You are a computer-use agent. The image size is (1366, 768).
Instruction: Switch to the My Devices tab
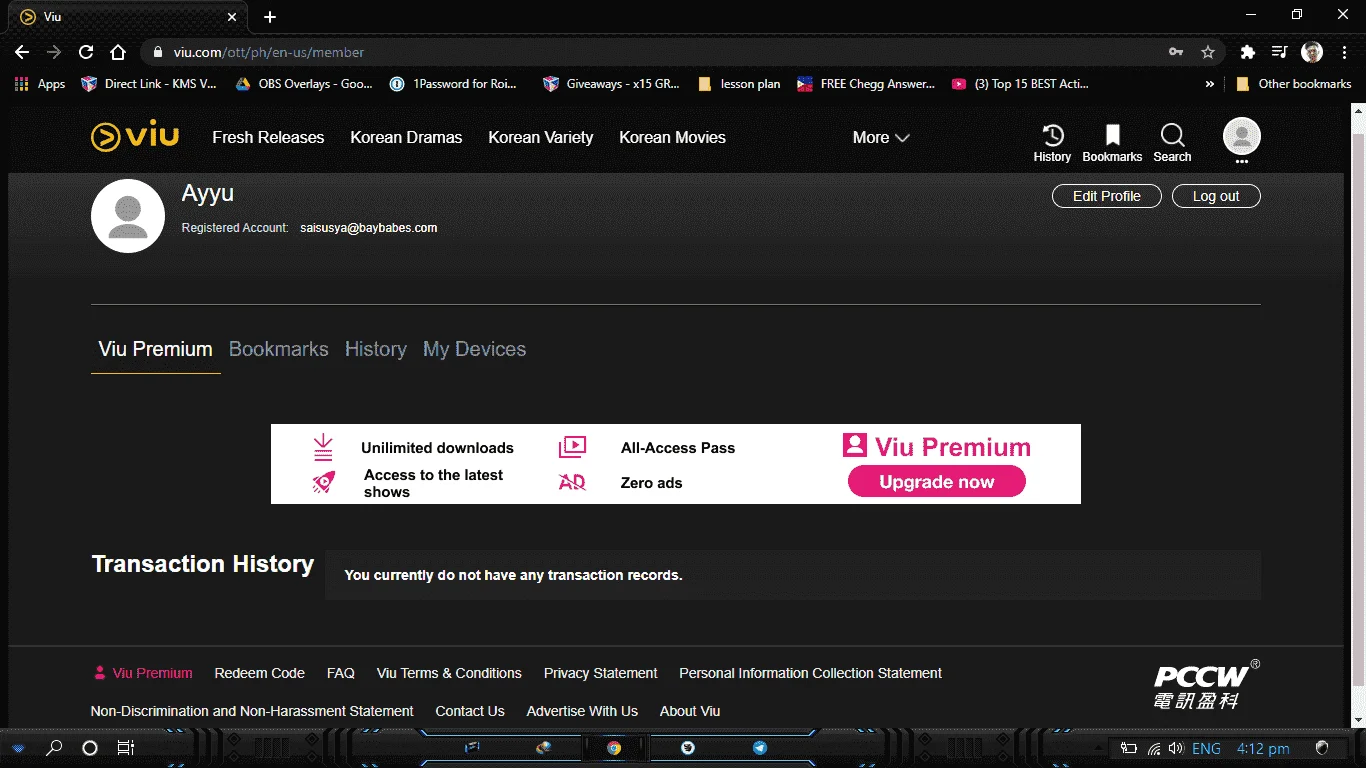[x=474, y=349]
